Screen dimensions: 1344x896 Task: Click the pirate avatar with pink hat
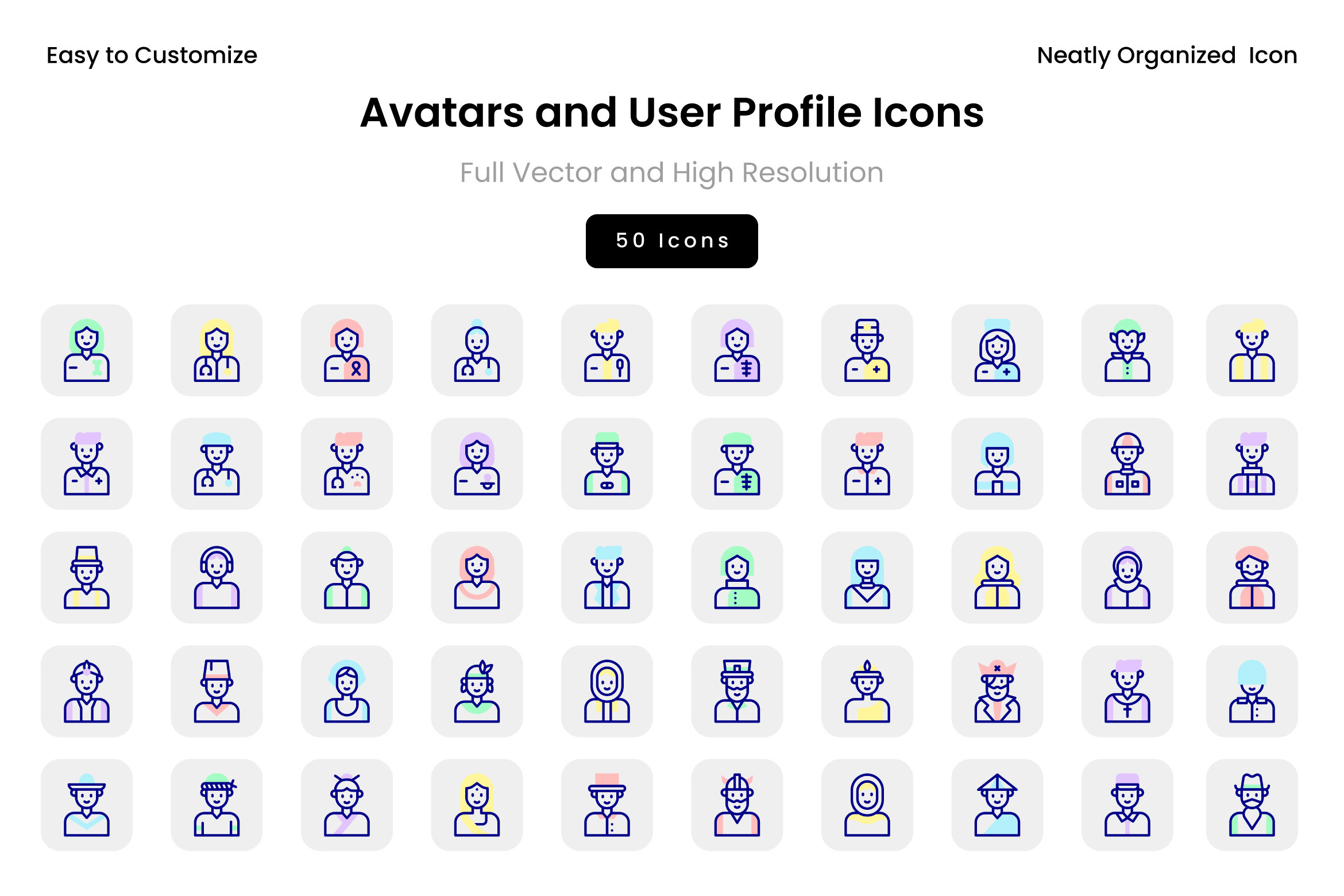[997, 691]
